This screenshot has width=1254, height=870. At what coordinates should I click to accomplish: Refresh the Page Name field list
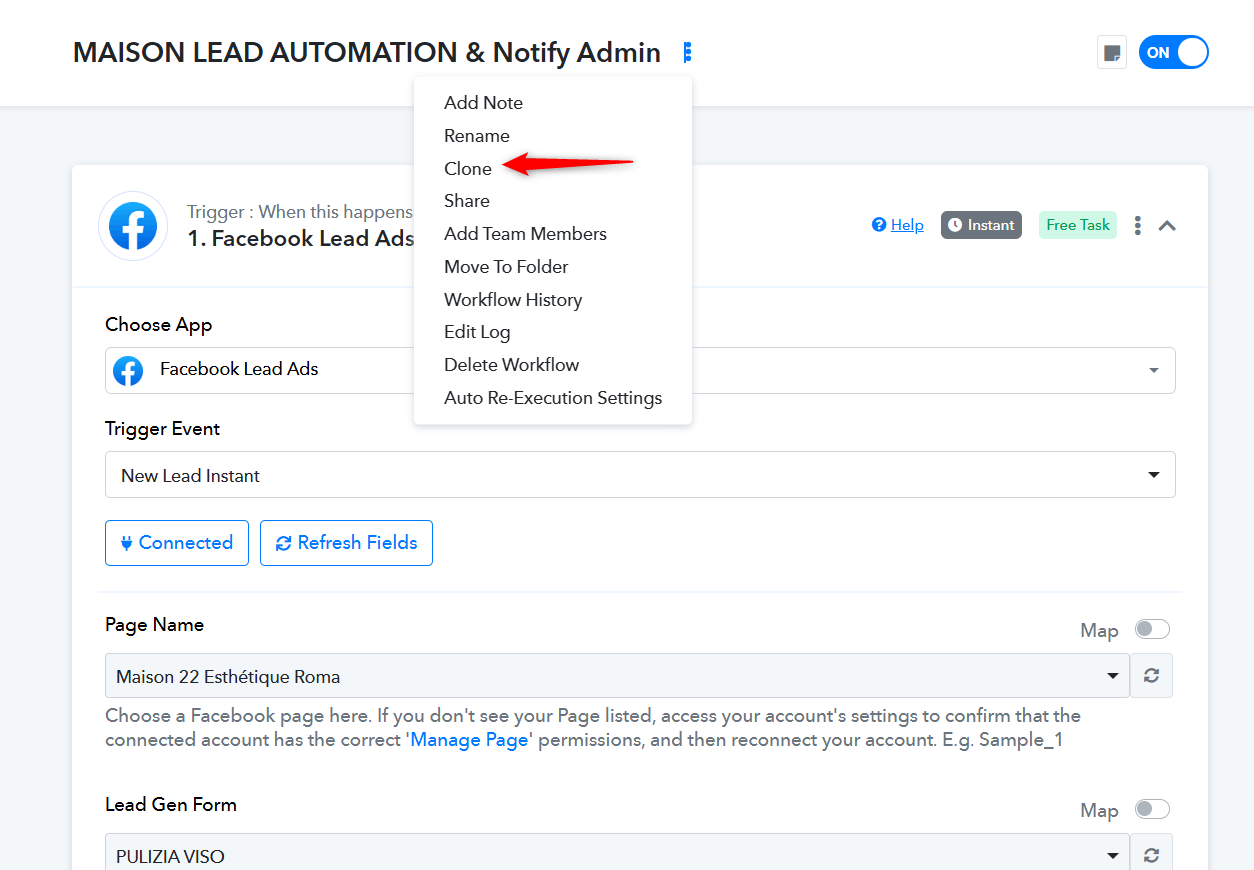pyautogui.click(x=1151, y=676)
